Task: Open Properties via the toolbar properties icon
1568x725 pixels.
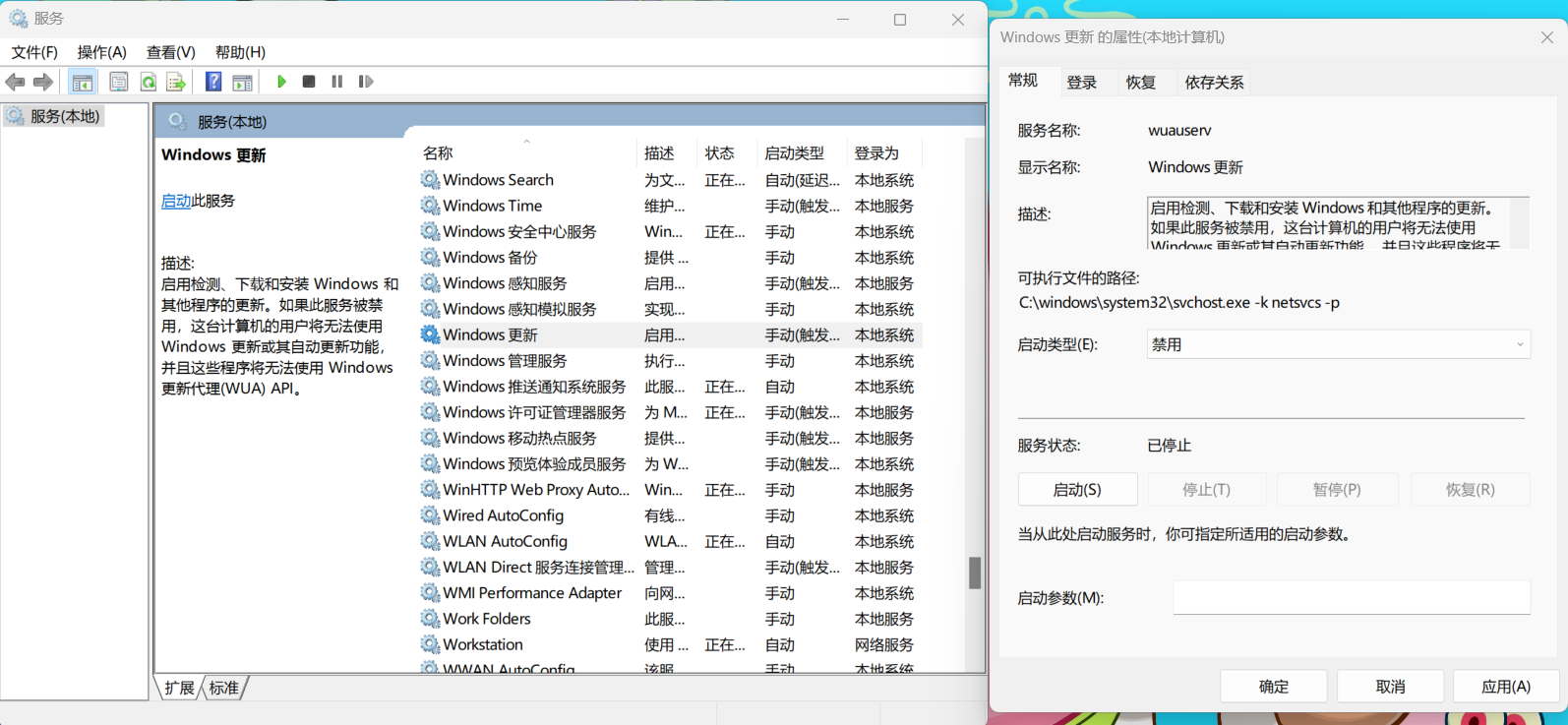Action: pos(119,82)
